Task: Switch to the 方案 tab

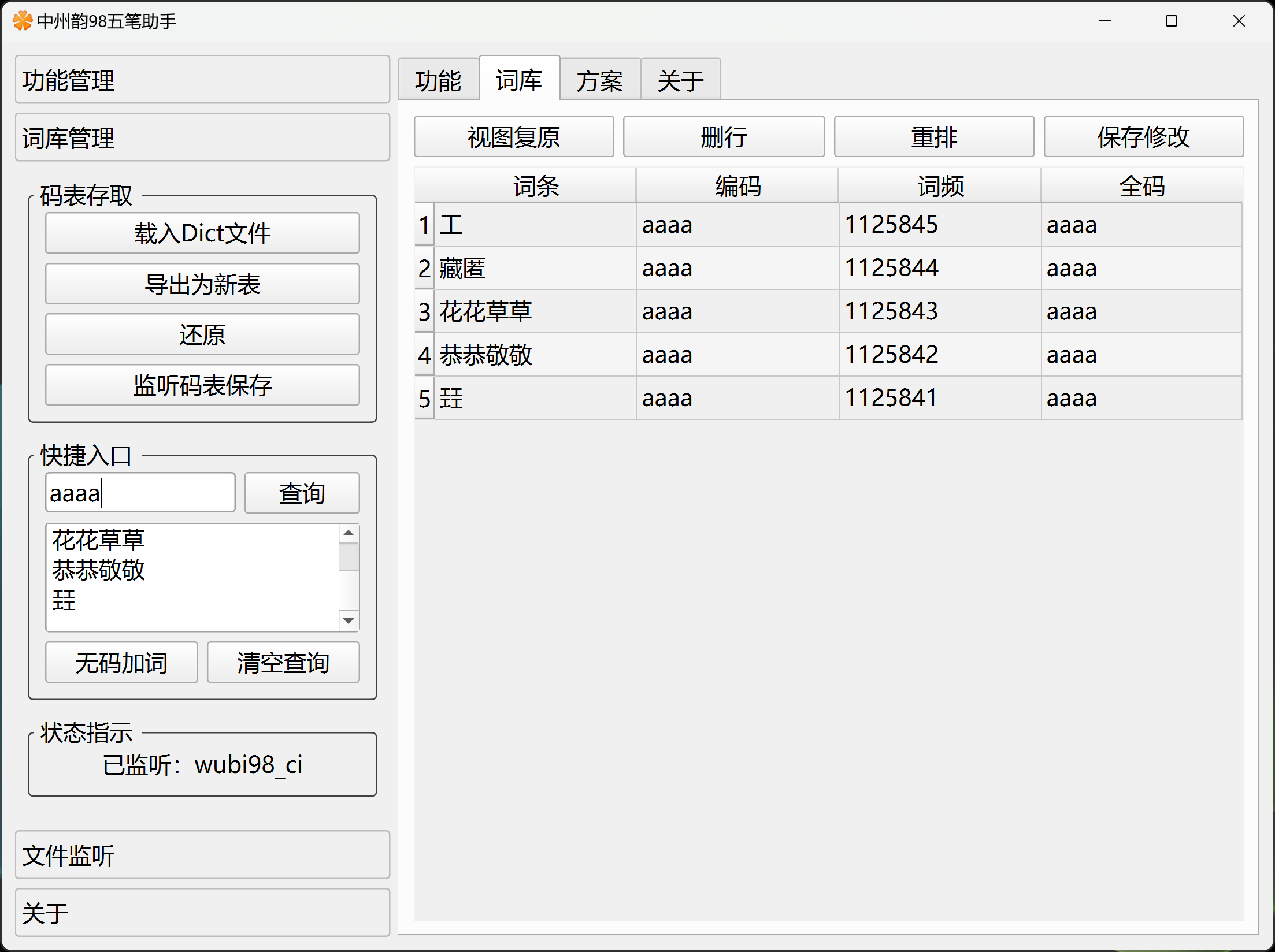Action: 599,80
